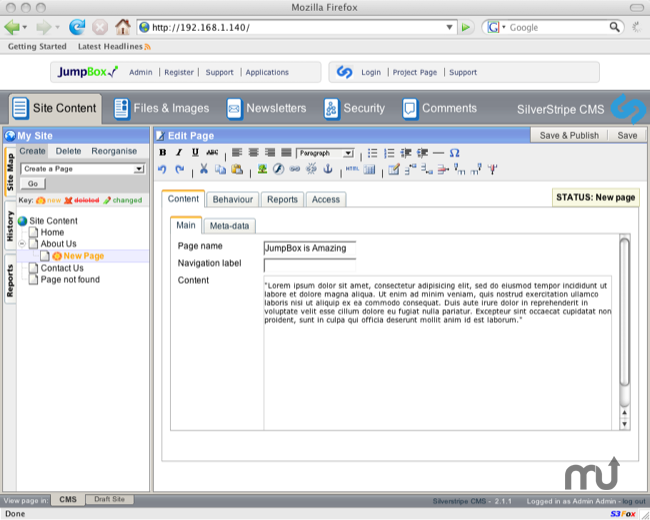Align text right

click(270, 153)
